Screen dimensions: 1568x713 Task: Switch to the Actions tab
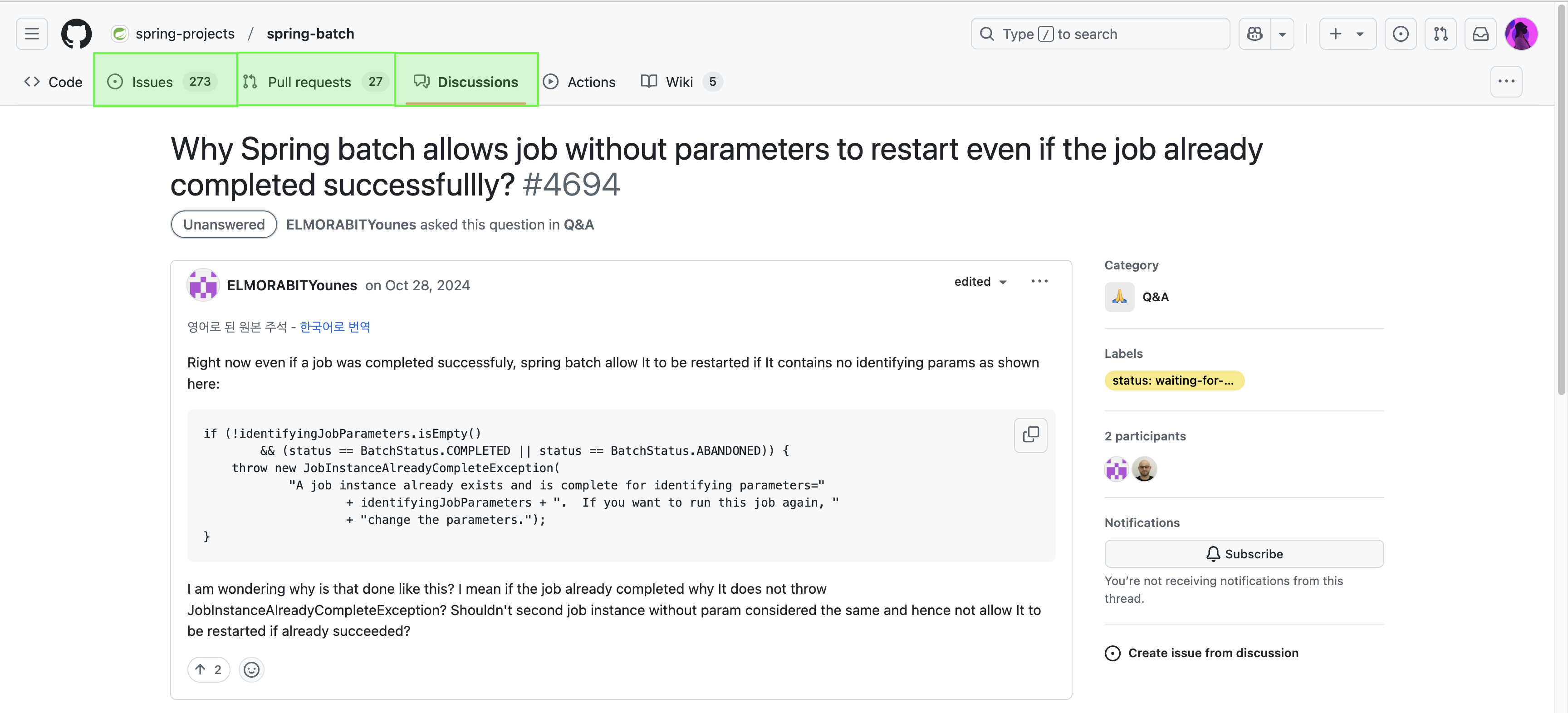click(x=579, y=82)
